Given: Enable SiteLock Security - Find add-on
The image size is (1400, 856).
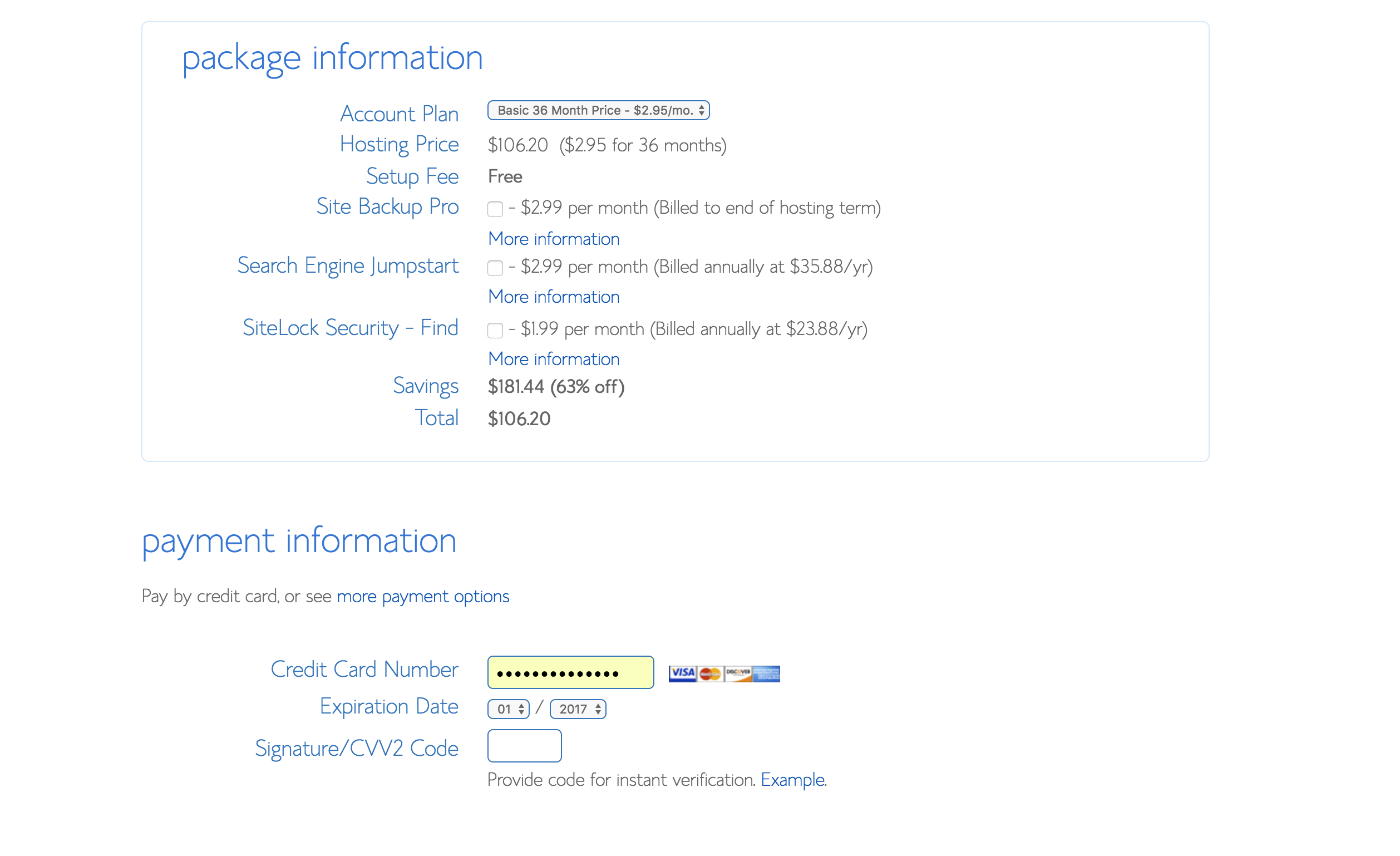Looking at the screenshot, I should pos(494,330).
